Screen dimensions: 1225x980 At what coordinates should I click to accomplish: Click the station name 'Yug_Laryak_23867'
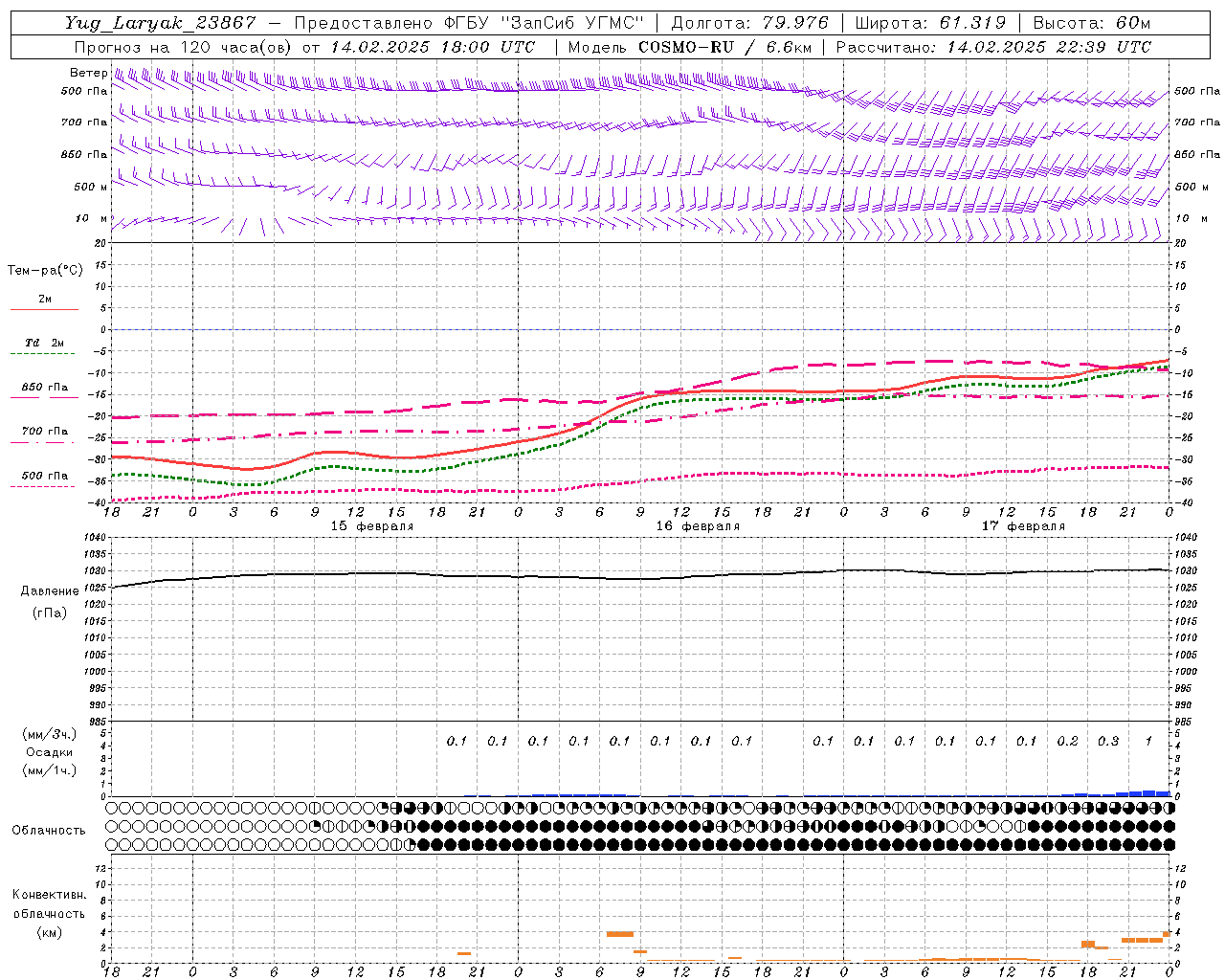click(161, 23)
